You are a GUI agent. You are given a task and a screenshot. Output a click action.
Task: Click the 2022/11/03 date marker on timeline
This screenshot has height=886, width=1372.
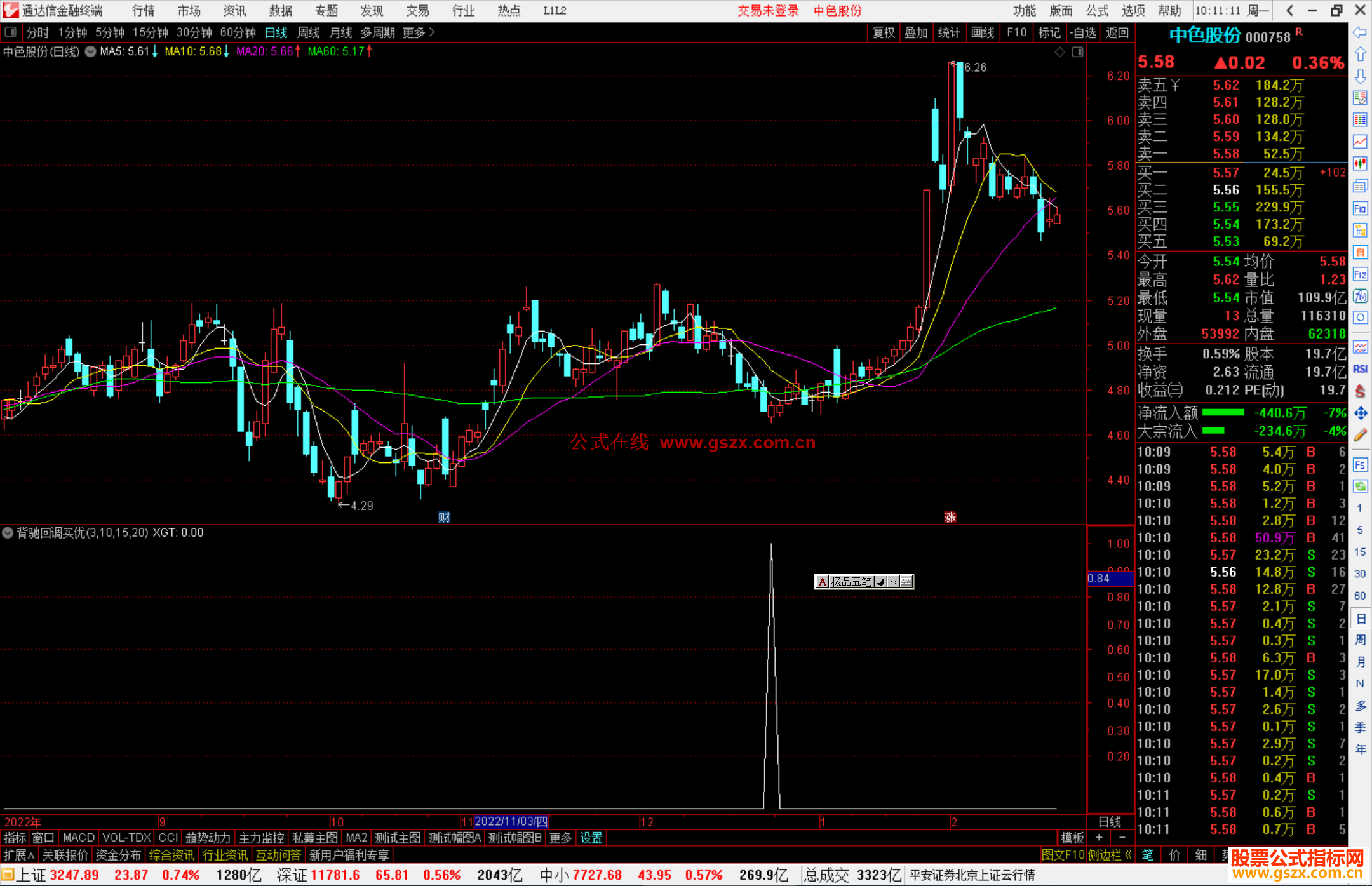(511, 821)
